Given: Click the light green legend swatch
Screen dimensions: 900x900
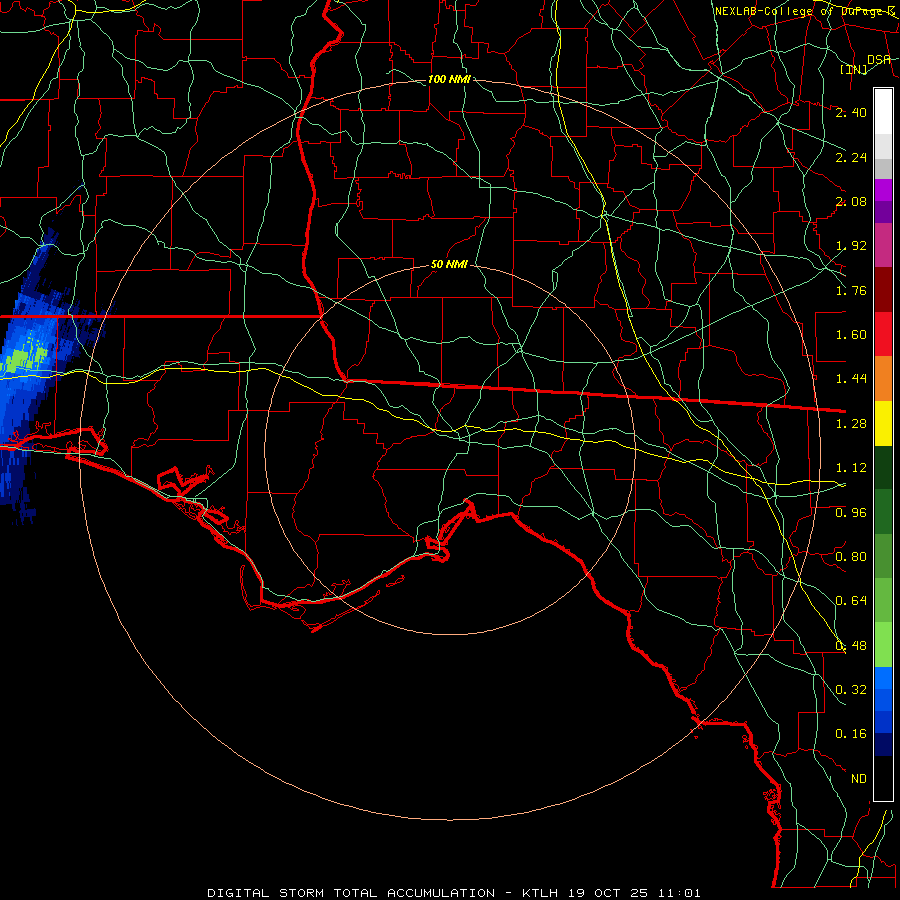Looking at the screenshot, I should (883, 645).
